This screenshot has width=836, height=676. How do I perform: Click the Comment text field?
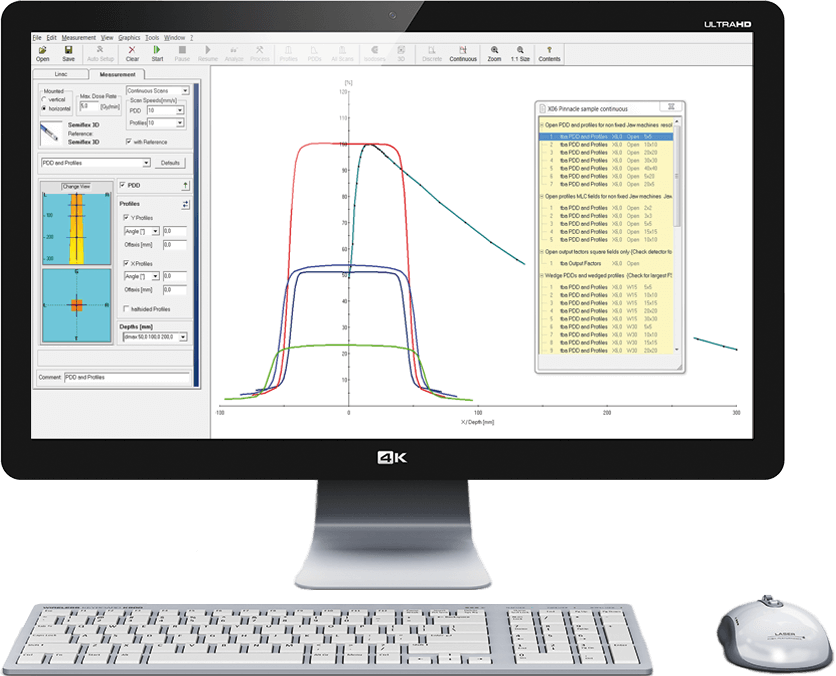tap(126, 378)
